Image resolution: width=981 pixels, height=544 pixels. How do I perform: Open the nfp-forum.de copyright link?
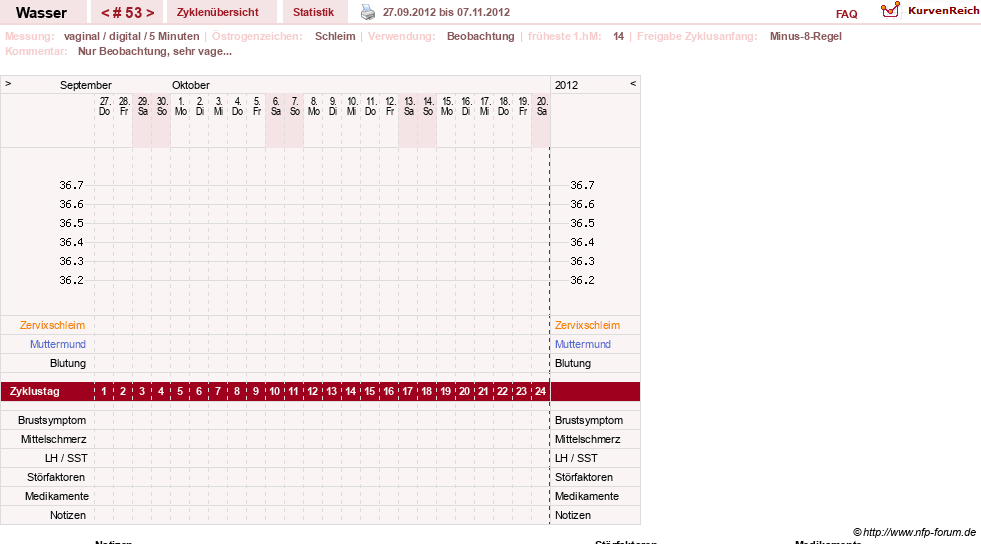coord(915,532)
